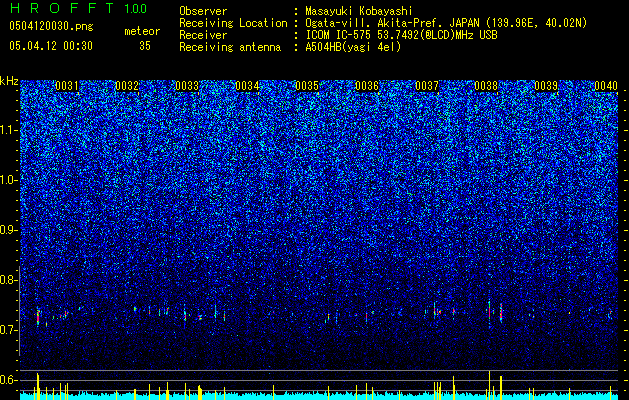Click the filename 0504120030.png

coord(51,26)
